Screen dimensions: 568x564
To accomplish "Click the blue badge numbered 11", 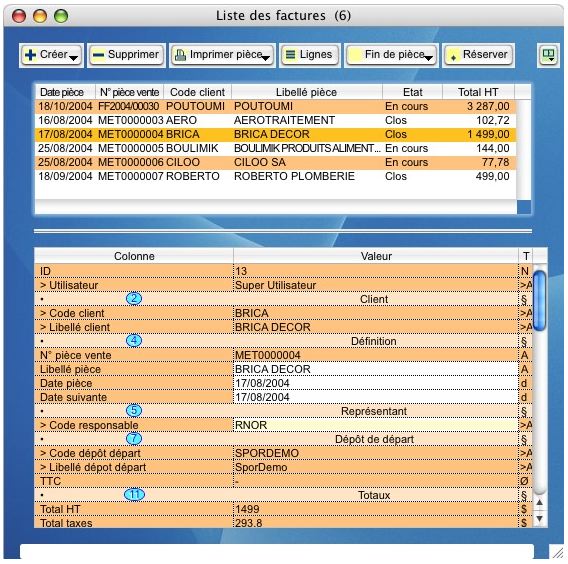I will point(134,495).
